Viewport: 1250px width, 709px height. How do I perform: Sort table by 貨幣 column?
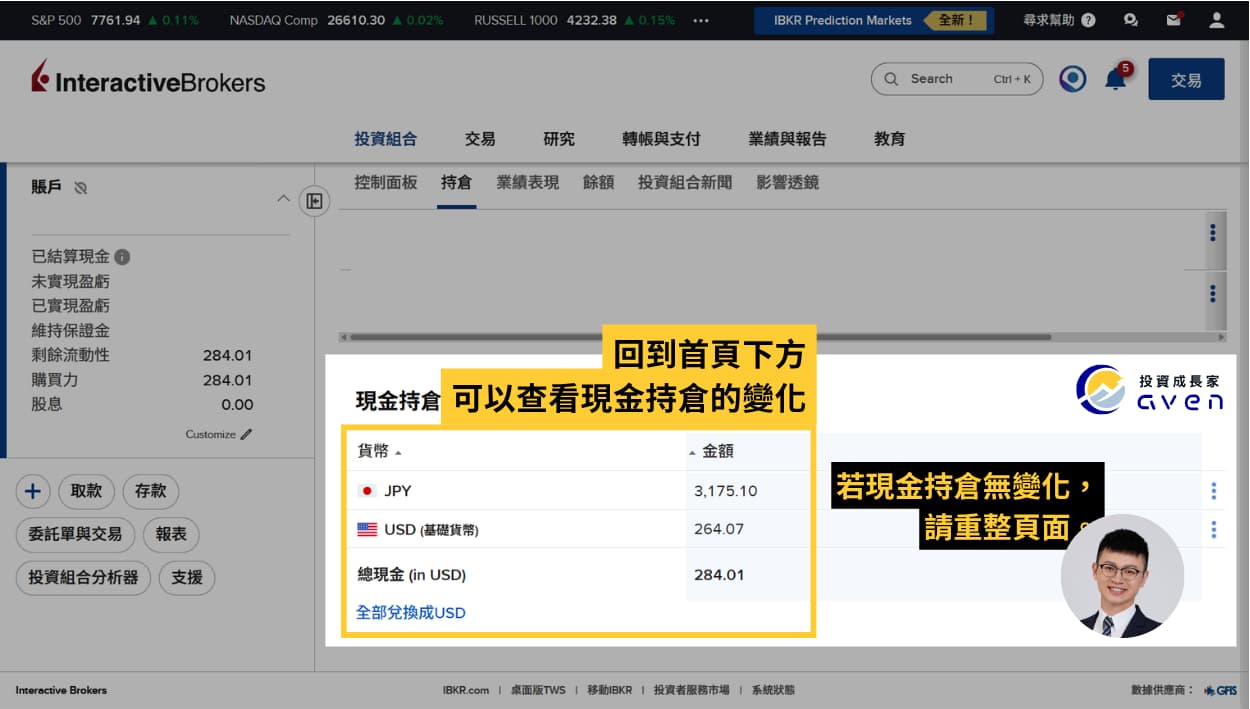tap(379, 451)
